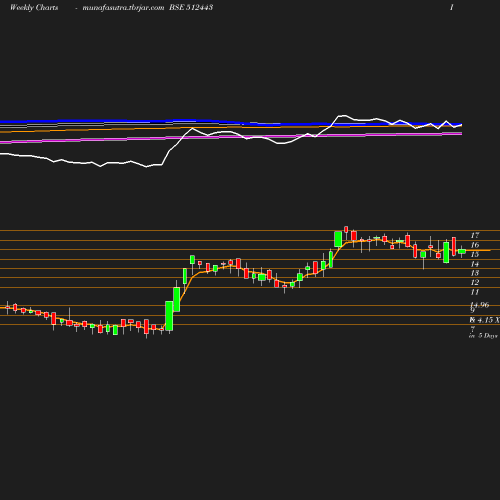500x500 pixels.
Task: Click the tall green breakout candle
Action: (169, 316)
